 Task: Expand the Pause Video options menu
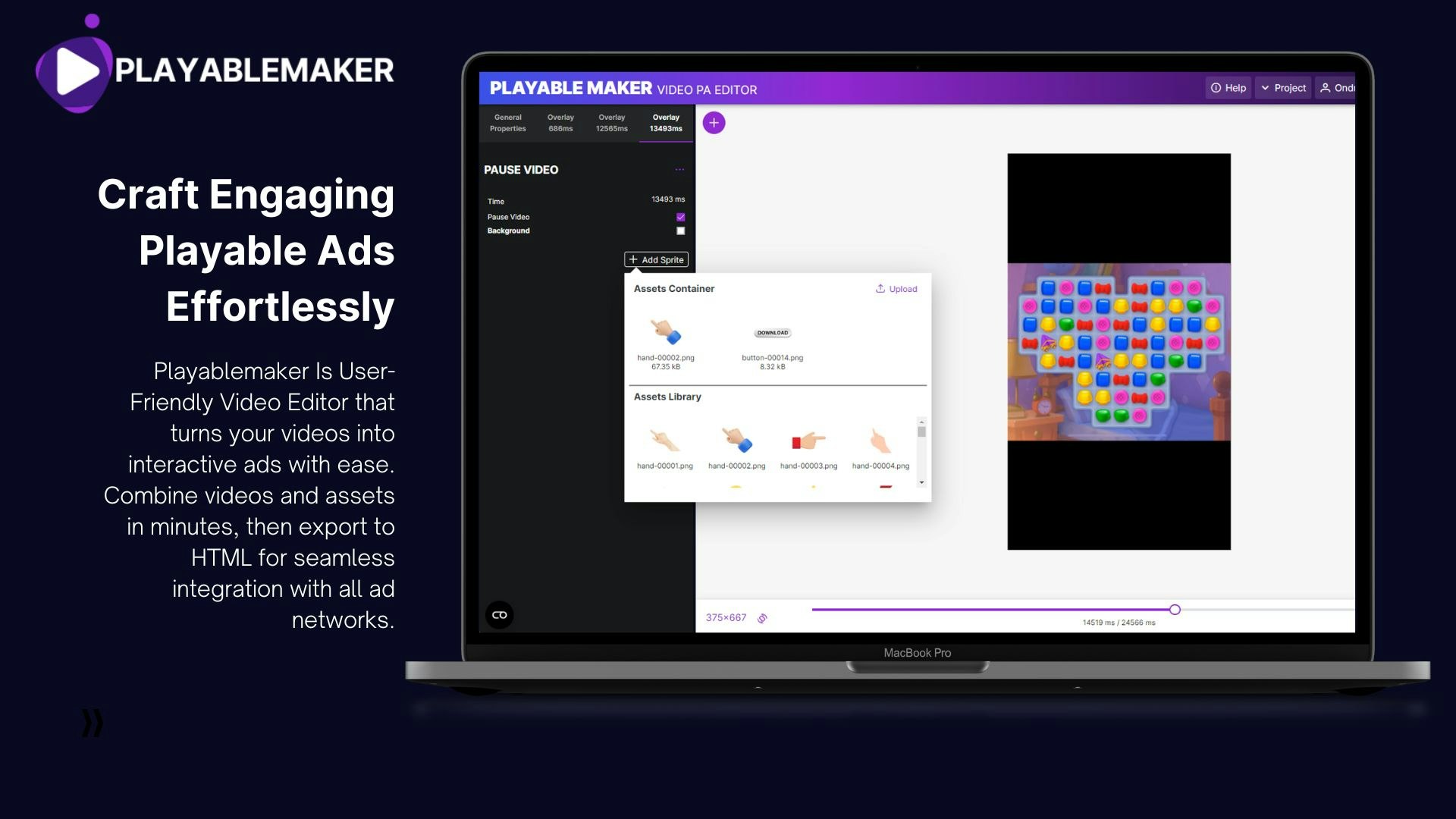(677, 169)
